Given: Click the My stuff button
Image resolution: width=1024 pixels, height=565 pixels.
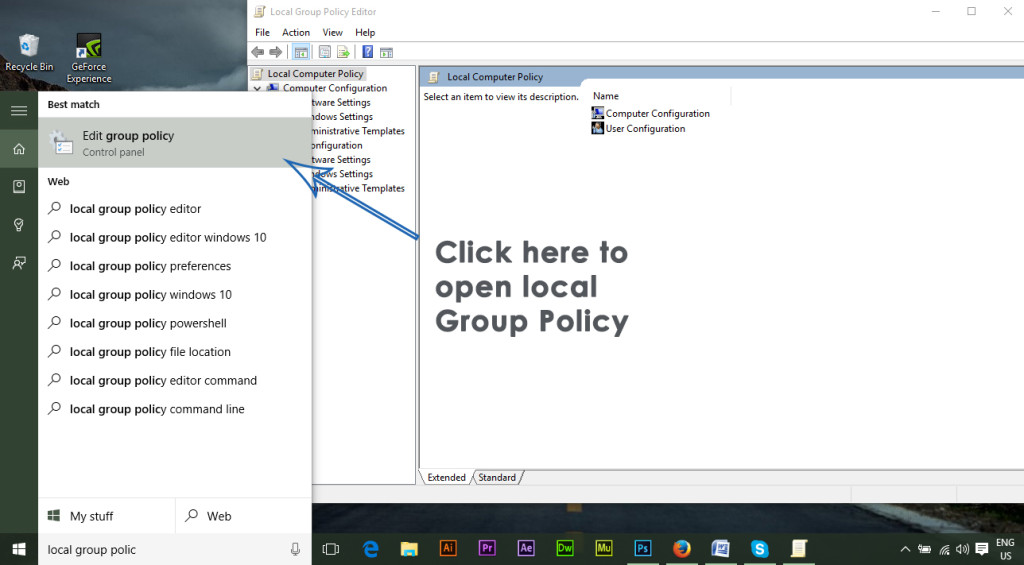Looking at the screenshot, I should (x=107, y=516).
